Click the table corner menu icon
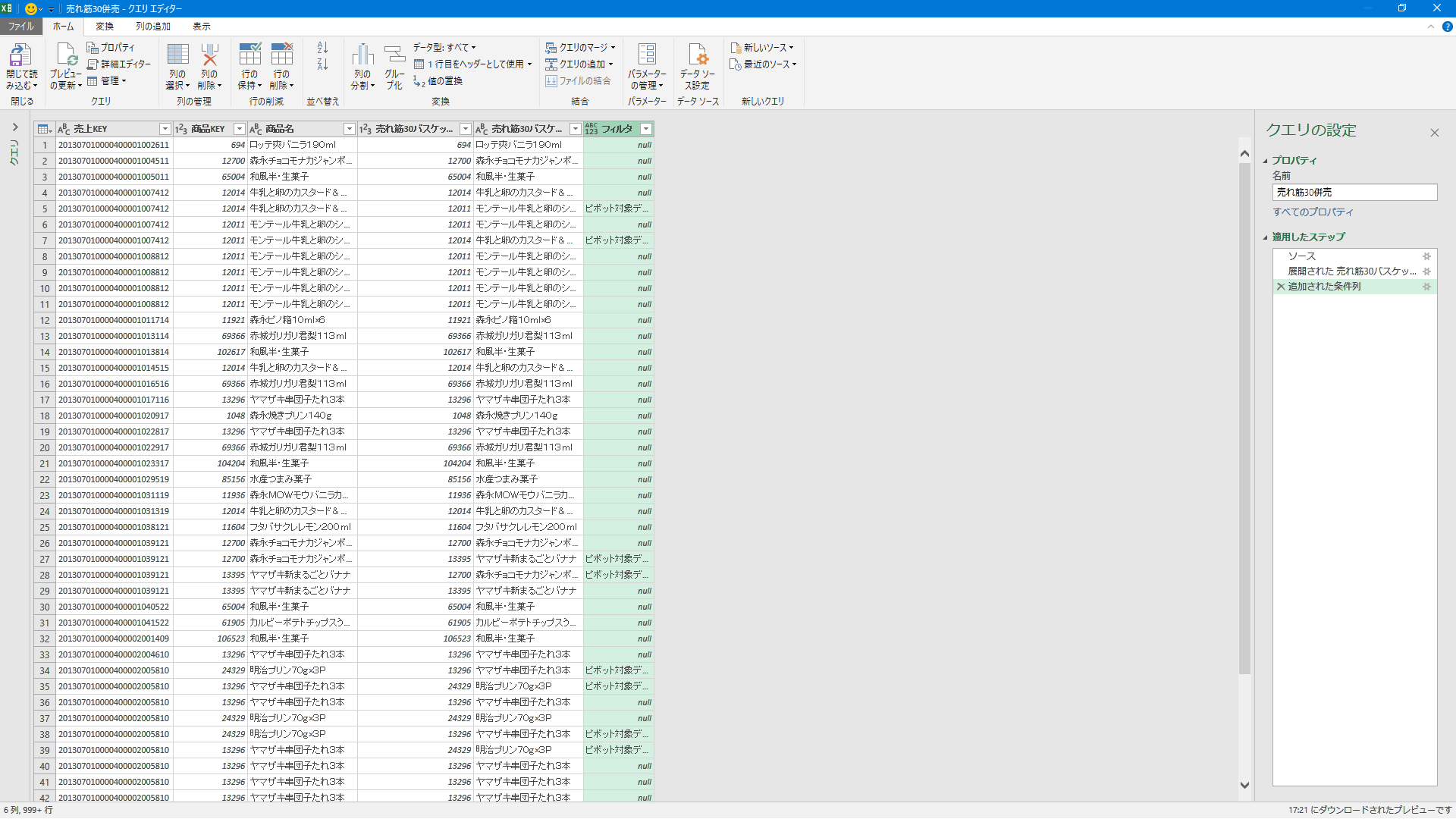Screen dimensions: 1456x819 click(45, 129)
